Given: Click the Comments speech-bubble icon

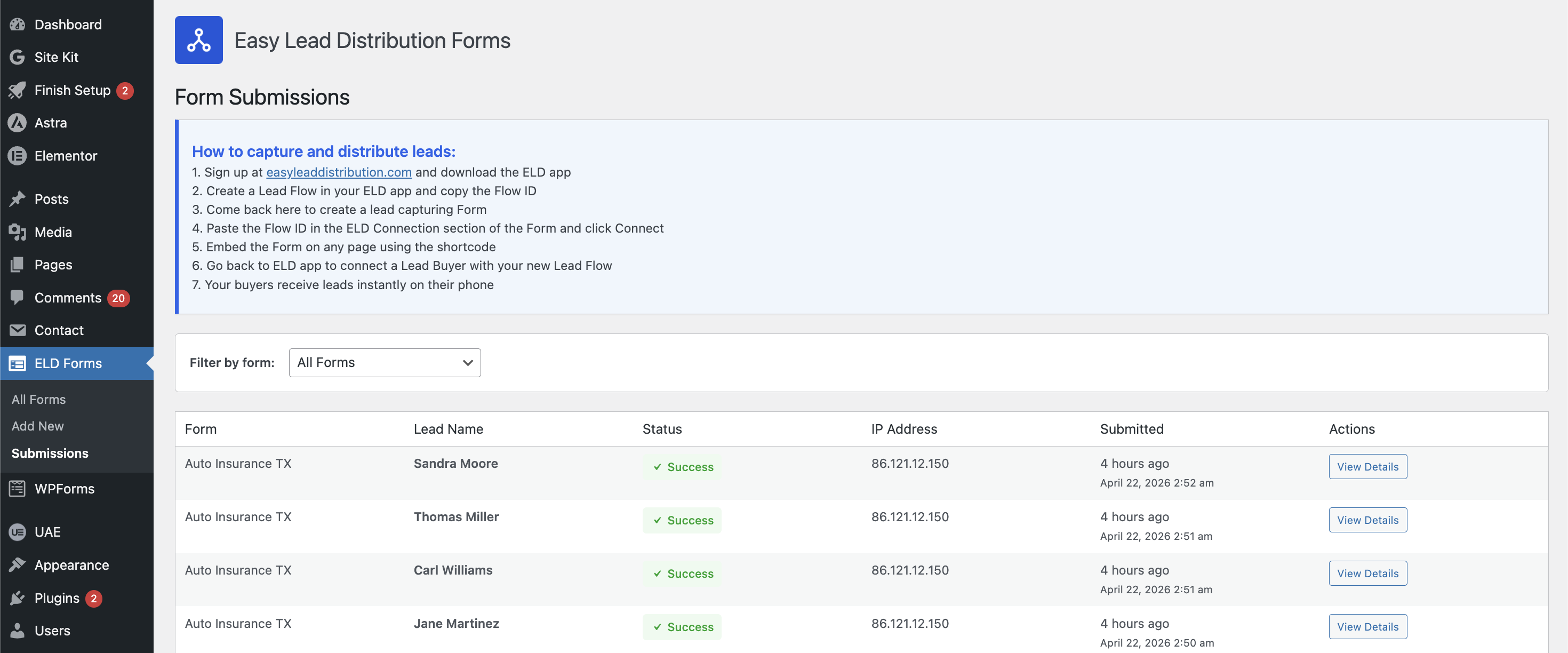Looking at the screenshot, I should 17,297.
